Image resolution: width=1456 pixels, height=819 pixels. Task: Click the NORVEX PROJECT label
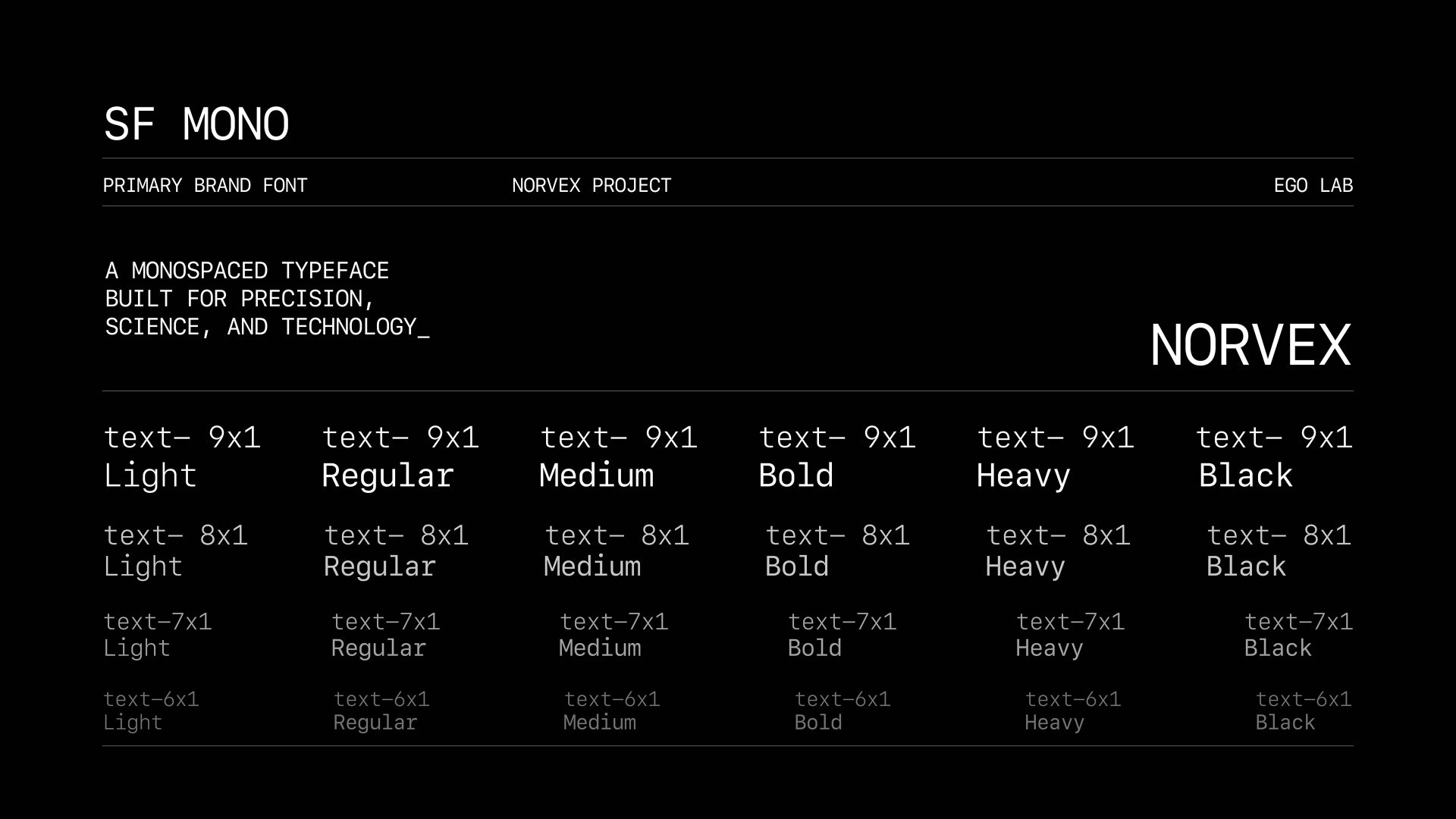tap(591, 186)
